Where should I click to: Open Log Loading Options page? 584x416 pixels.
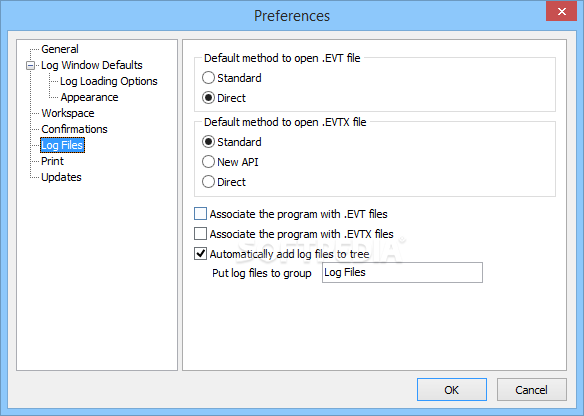tap(109, 81)
